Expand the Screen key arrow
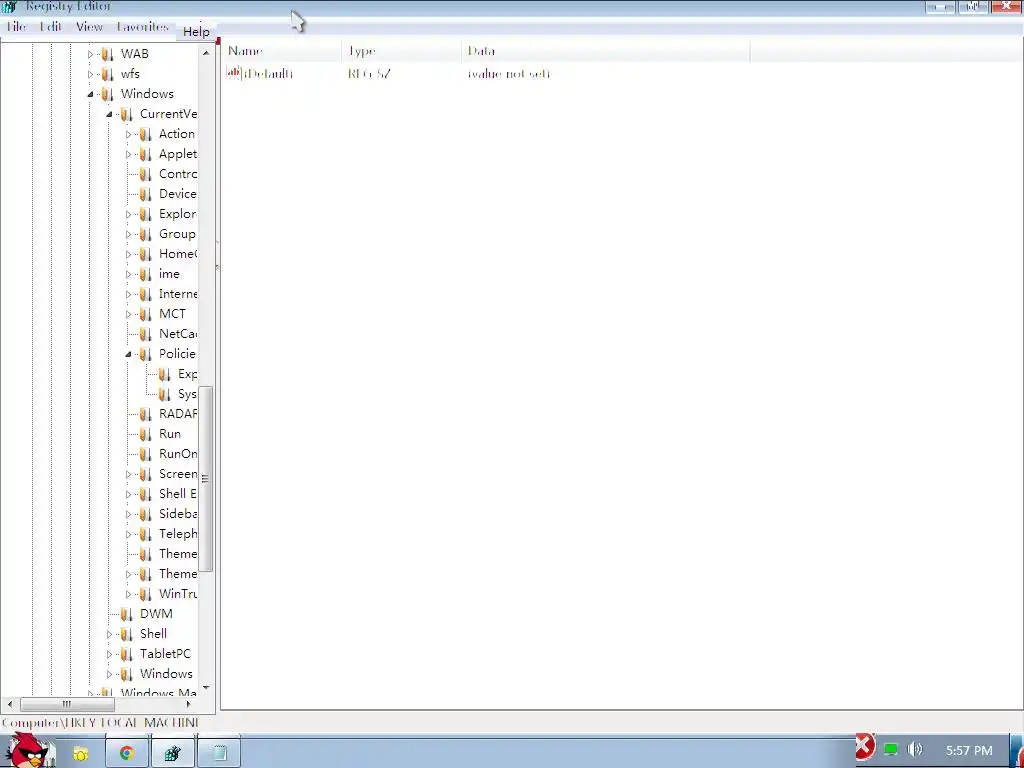This screenshot has width=1024, height=768. tap(129, 474)
